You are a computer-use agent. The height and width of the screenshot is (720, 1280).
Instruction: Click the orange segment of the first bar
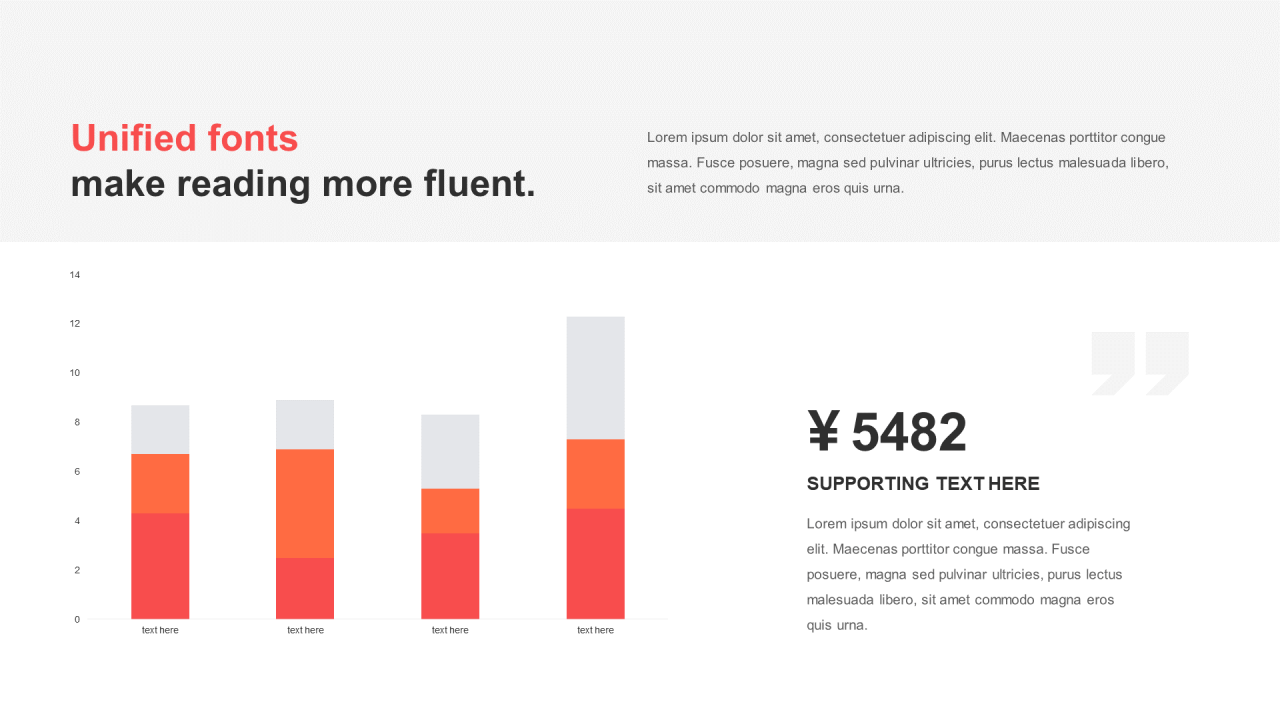coord(160,483)
